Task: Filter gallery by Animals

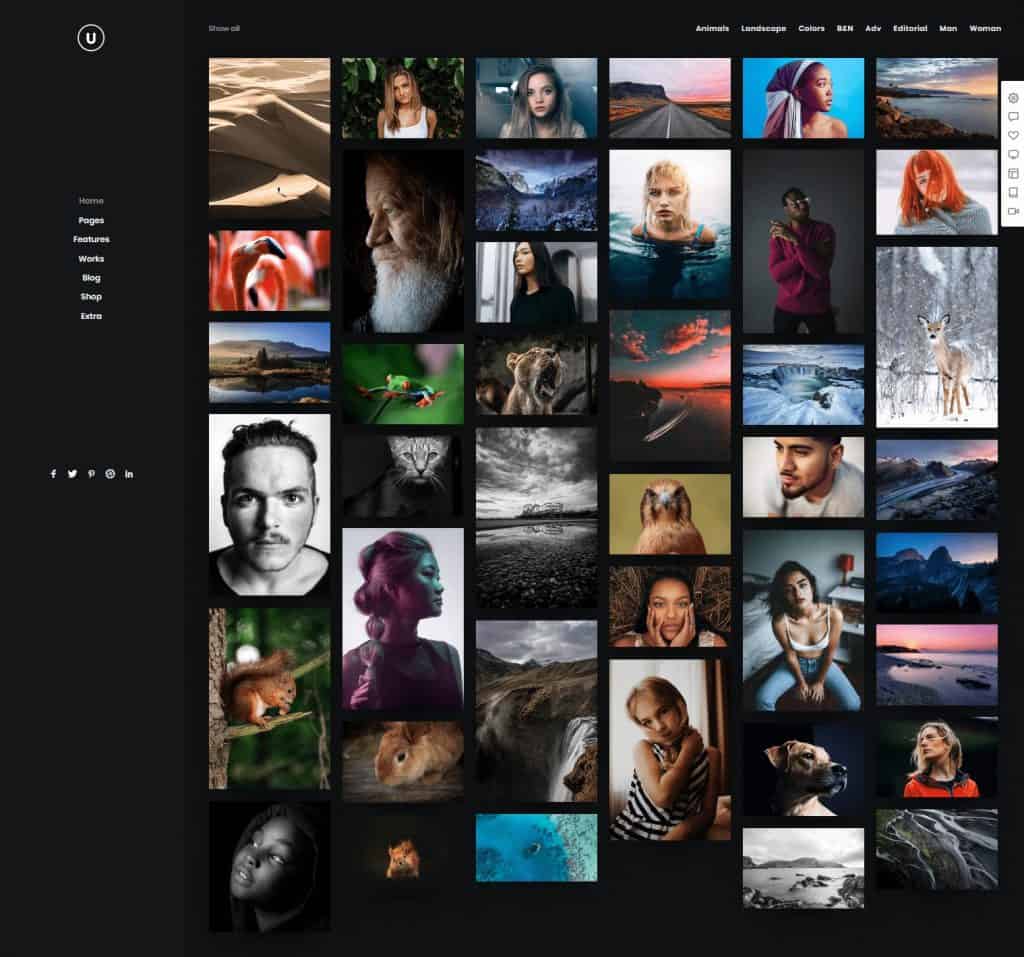Action: coord(712,29)
